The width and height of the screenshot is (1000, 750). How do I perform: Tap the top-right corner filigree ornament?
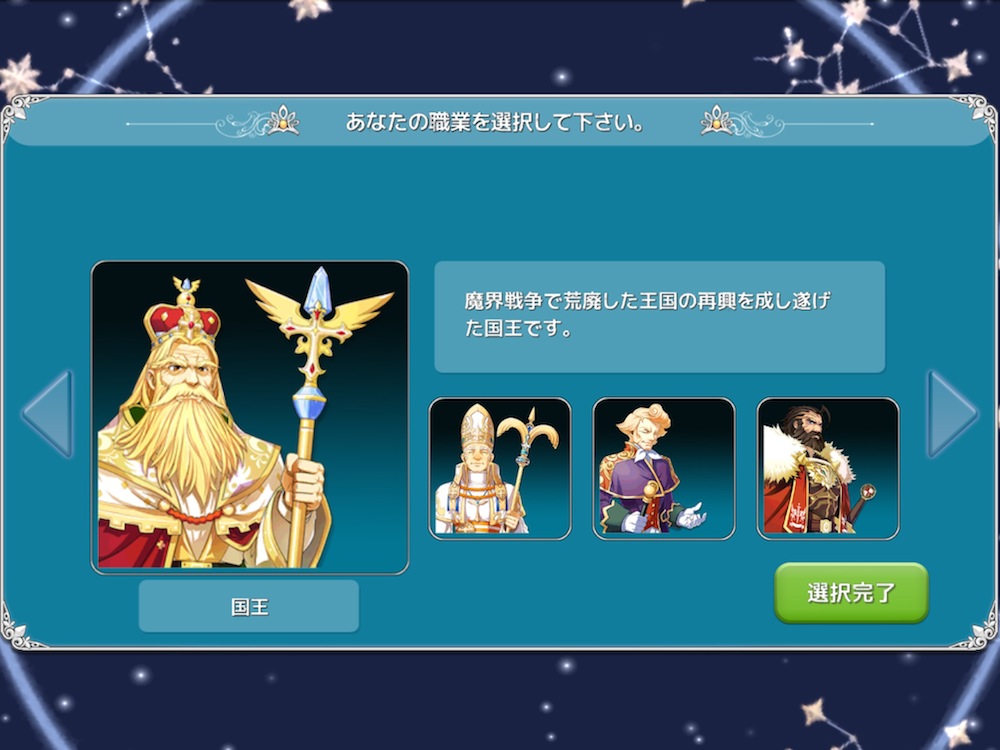tap(976, 112)
